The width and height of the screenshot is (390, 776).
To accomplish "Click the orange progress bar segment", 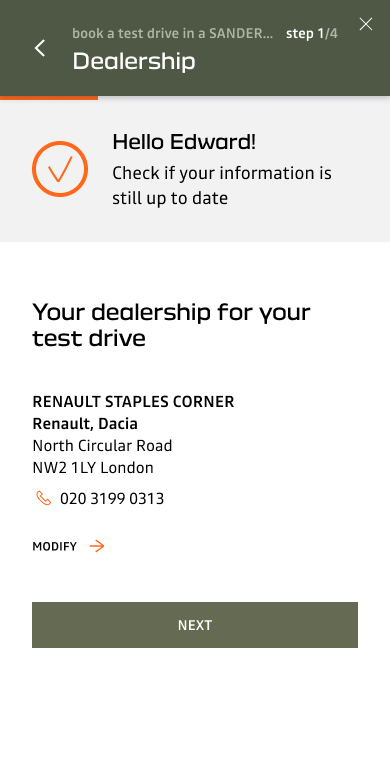I will pos(49,98).
